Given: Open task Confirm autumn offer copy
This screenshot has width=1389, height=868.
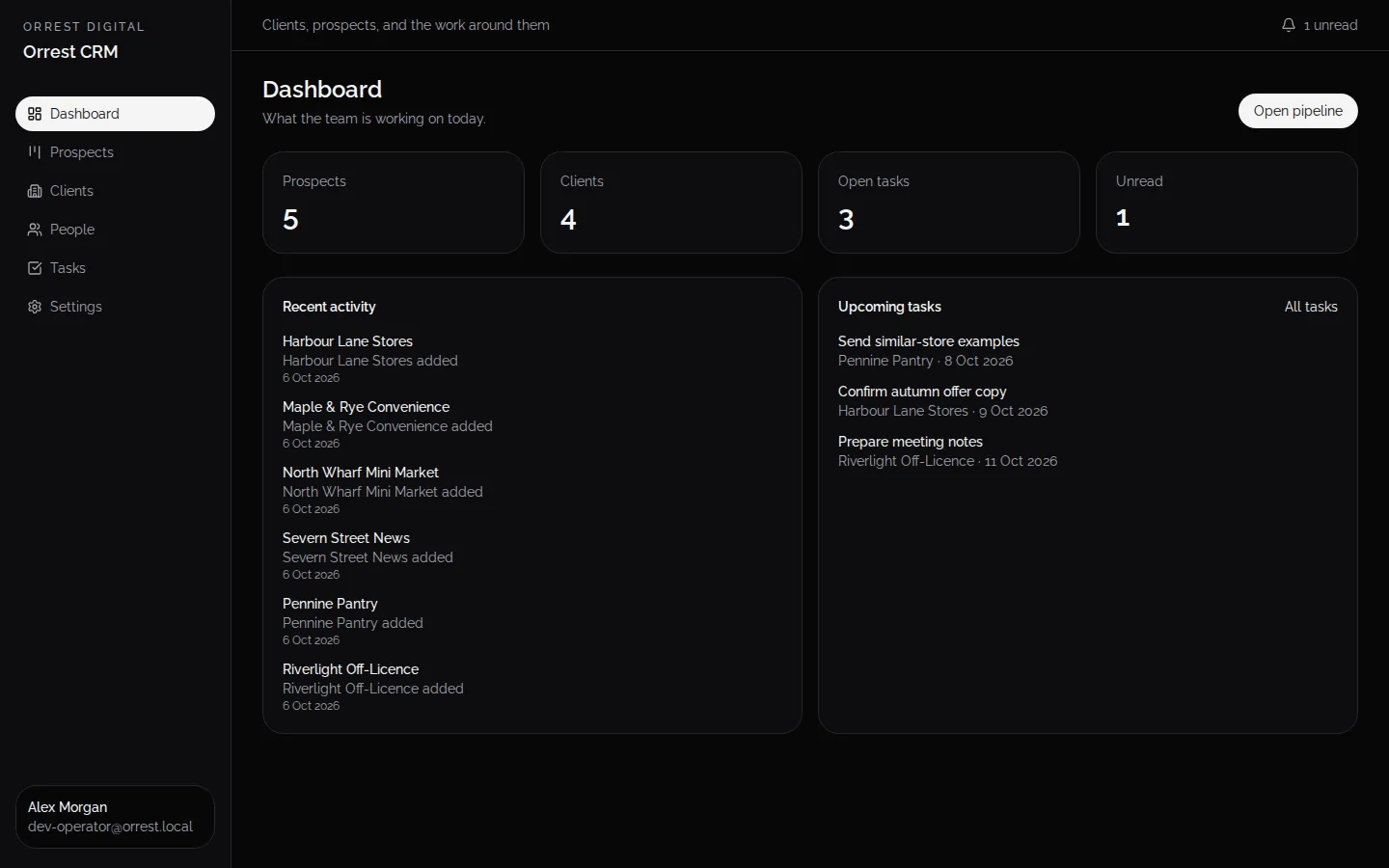Looking at the screenshot, I should pyautogui.click(x=922, y=392).
